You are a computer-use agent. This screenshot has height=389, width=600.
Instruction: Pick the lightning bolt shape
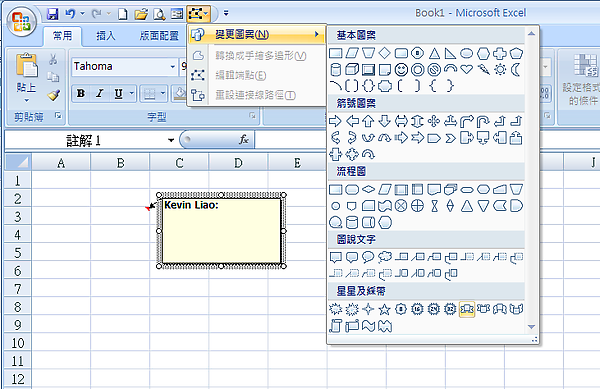483,70
